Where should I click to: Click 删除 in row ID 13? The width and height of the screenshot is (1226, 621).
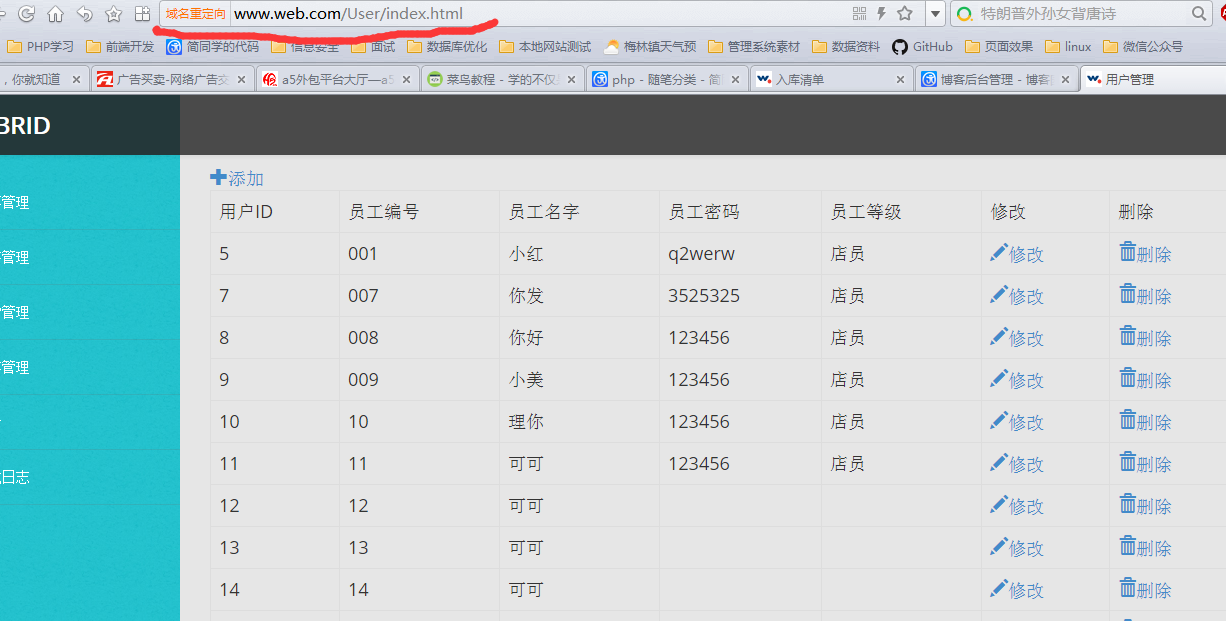pyautogui.click(x=1145, y=548)
